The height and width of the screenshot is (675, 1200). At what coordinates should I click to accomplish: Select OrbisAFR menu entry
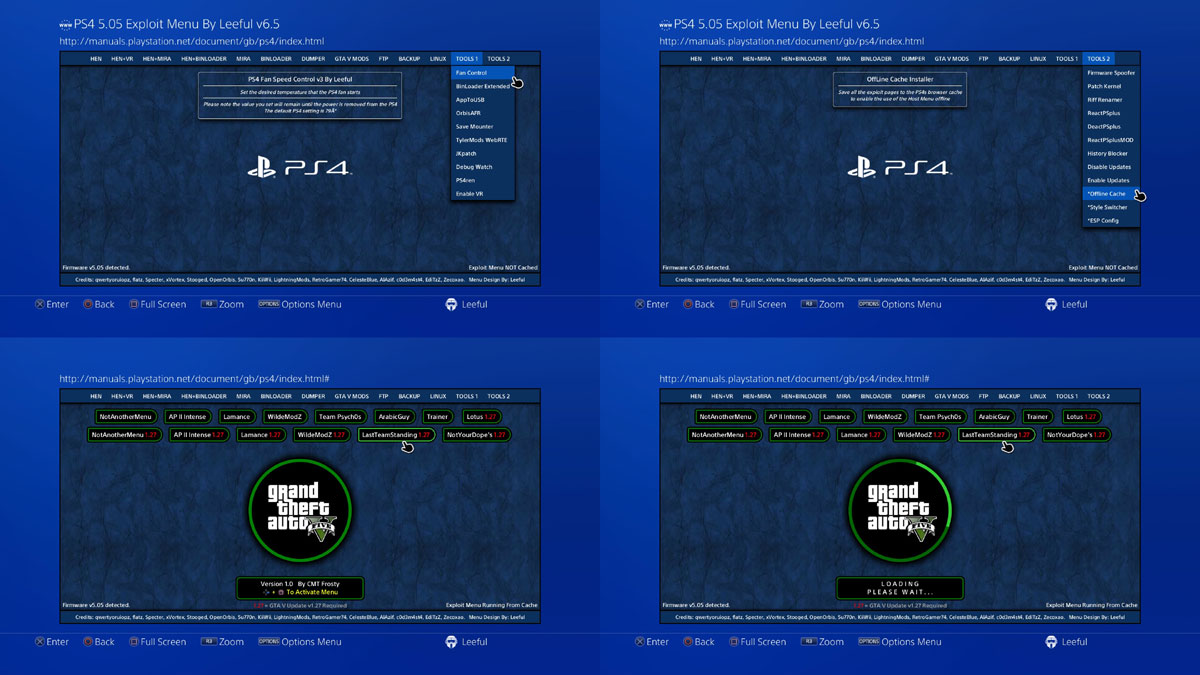click(x=482, y=113)
